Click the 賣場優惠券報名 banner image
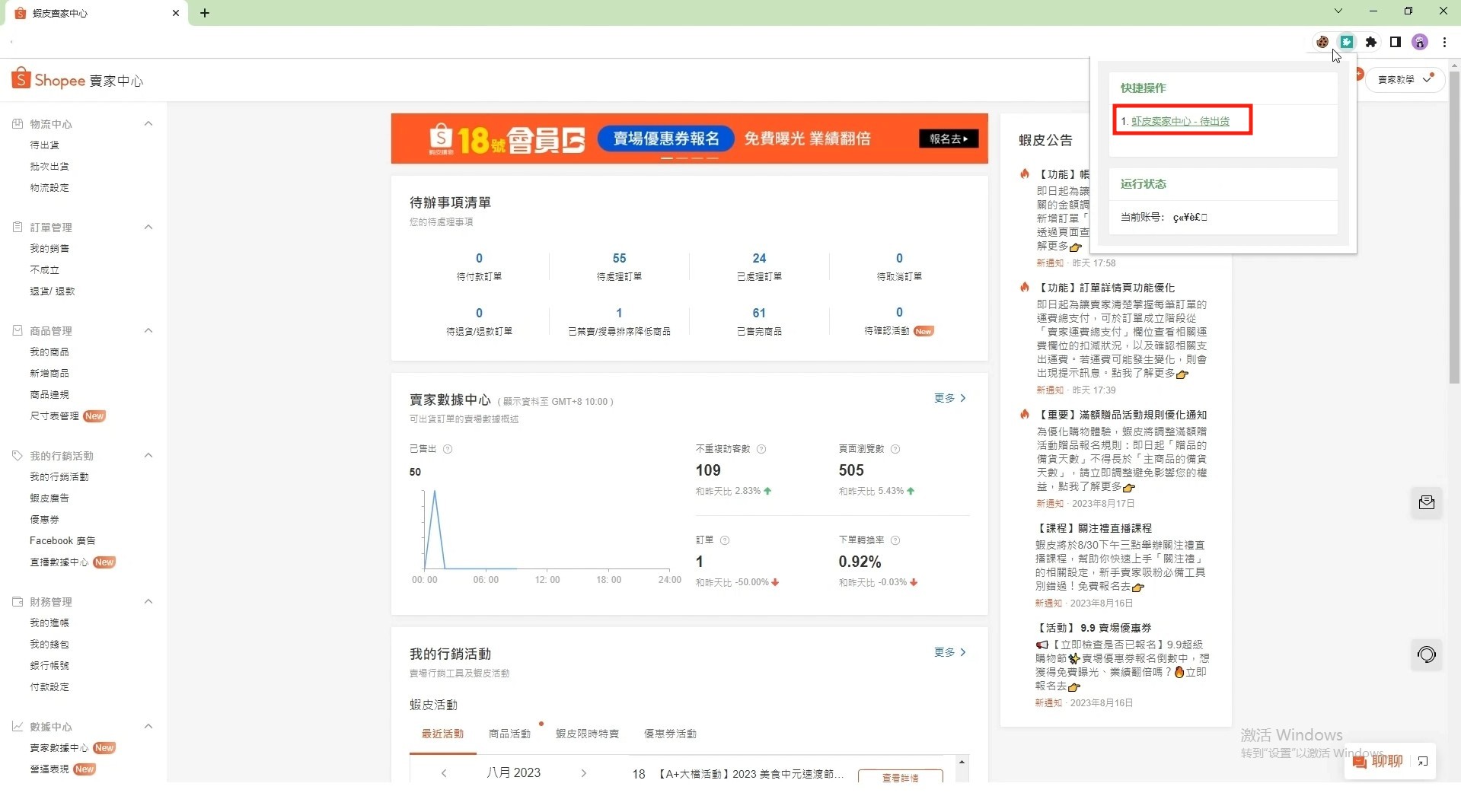The height and width of the screenshot is (812, 1461). [689, 139]
